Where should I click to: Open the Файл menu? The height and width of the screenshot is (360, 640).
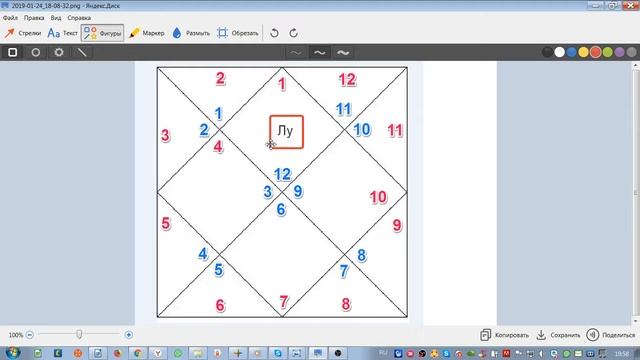[x=10, y=18]
